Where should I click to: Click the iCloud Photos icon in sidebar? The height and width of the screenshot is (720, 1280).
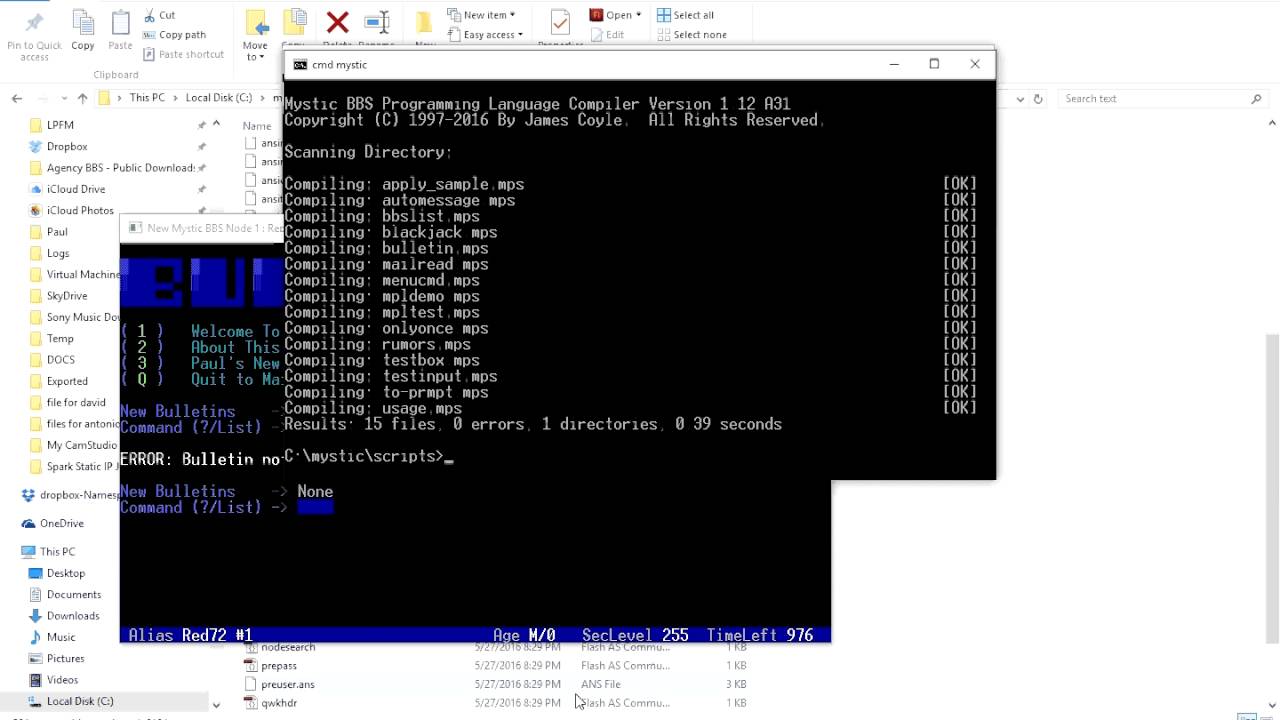[36, 210]
